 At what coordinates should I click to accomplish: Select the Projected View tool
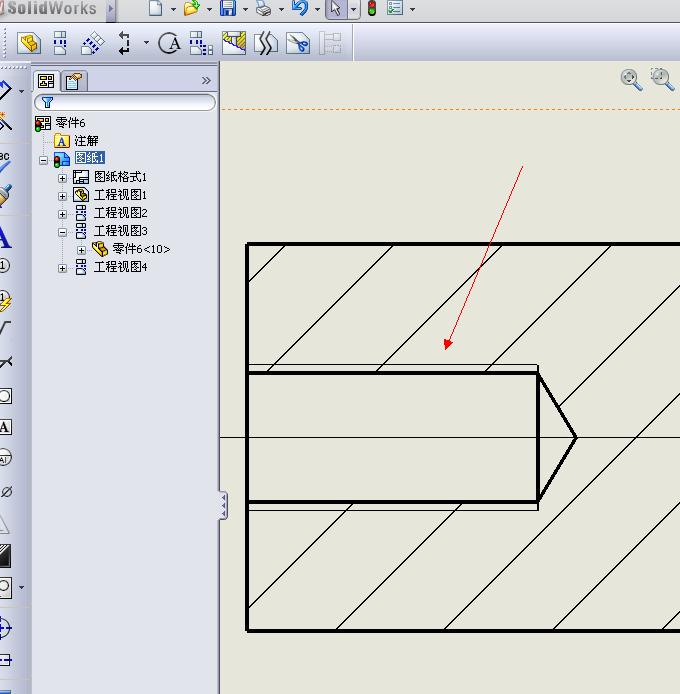[x=60, y=43]
